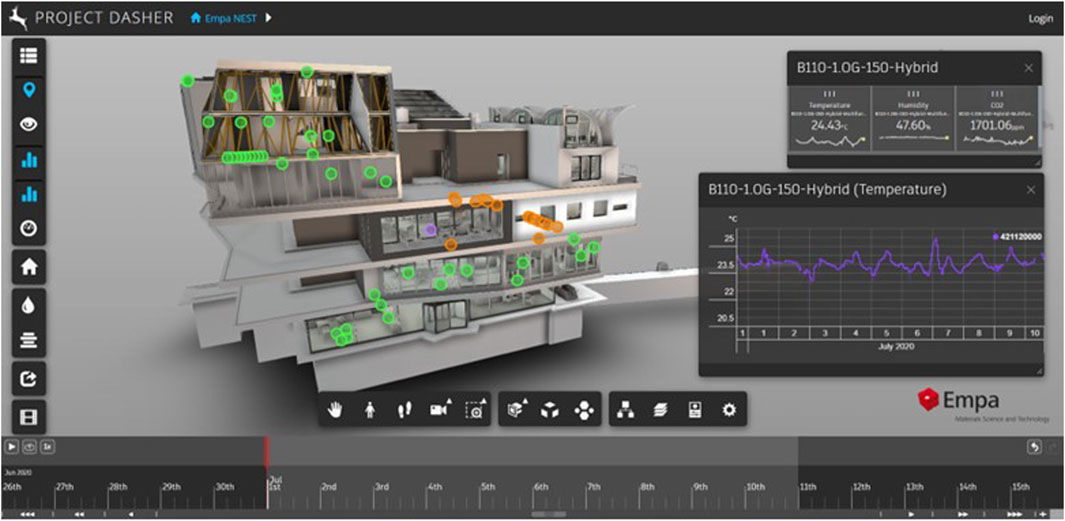Expand Empa NEST breadcrumb arrow

click(268, 18)
